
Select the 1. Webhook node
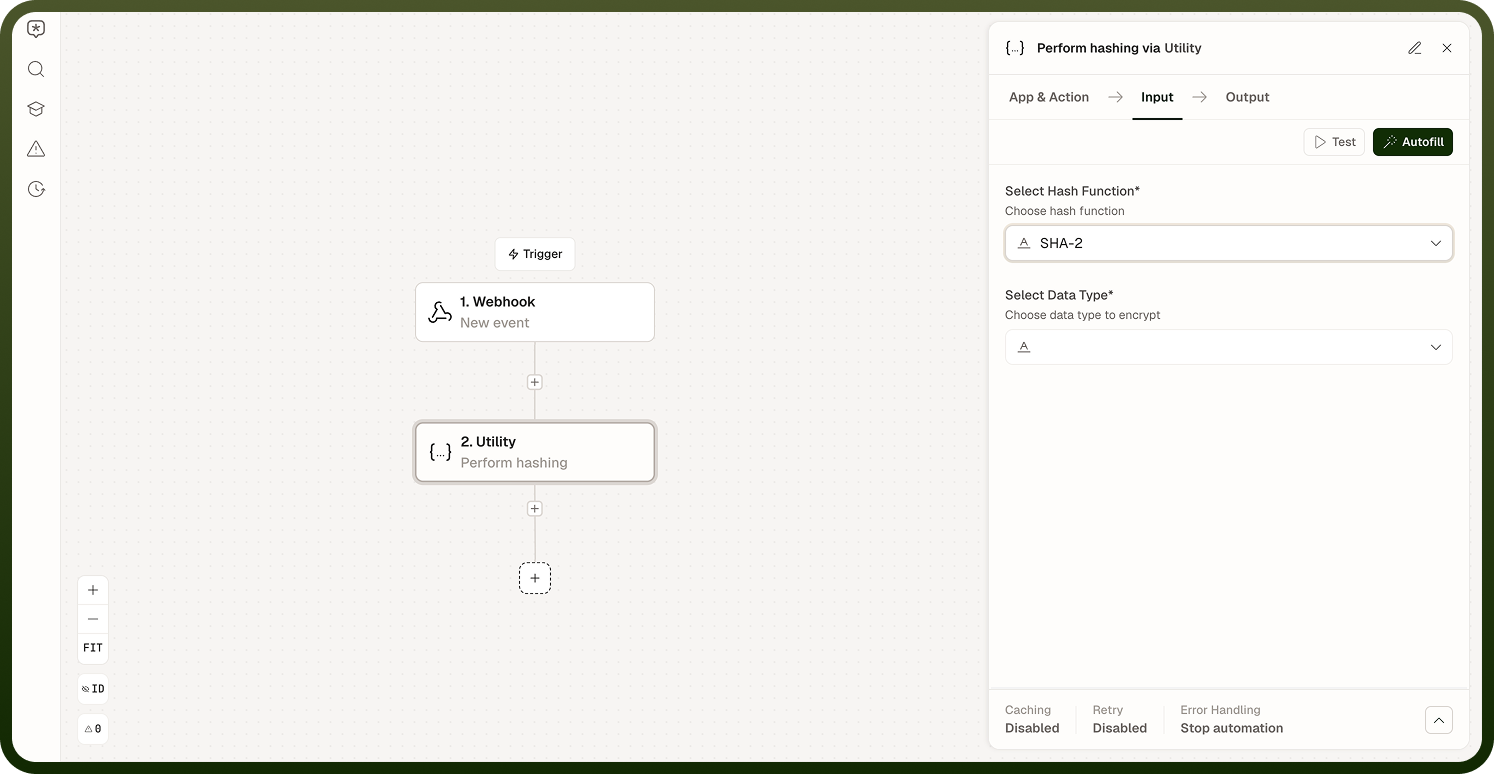[x=535, y=312]
